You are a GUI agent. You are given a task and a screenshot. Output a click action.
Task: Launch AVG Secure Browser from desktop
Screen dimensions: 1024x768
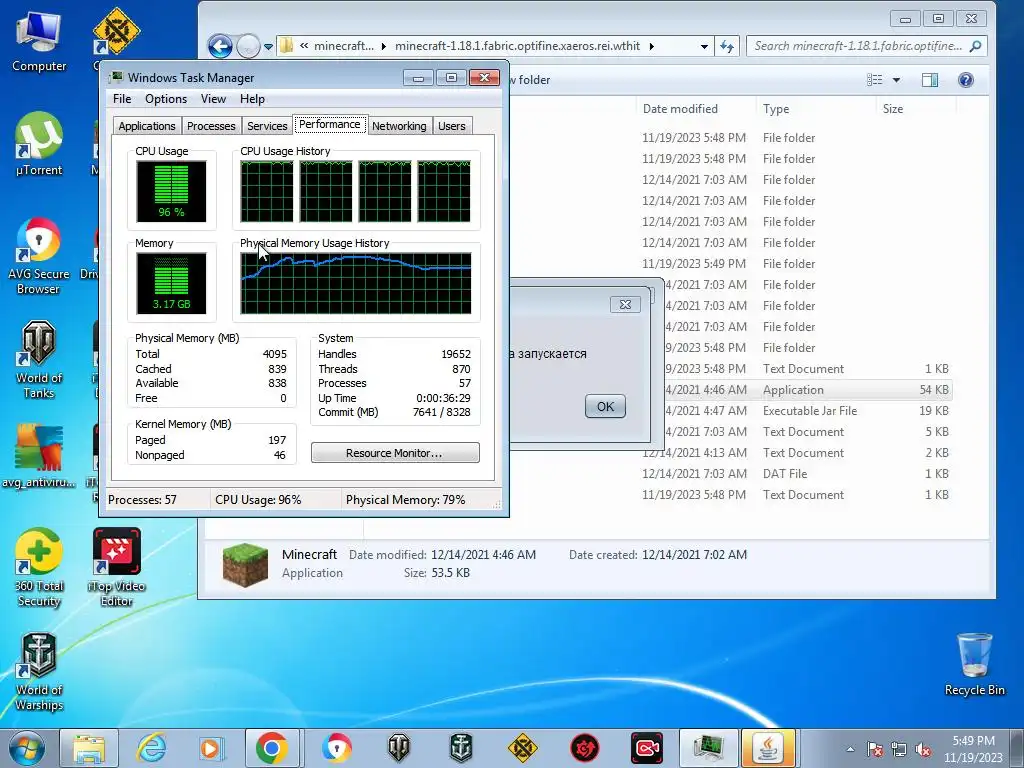39,256
